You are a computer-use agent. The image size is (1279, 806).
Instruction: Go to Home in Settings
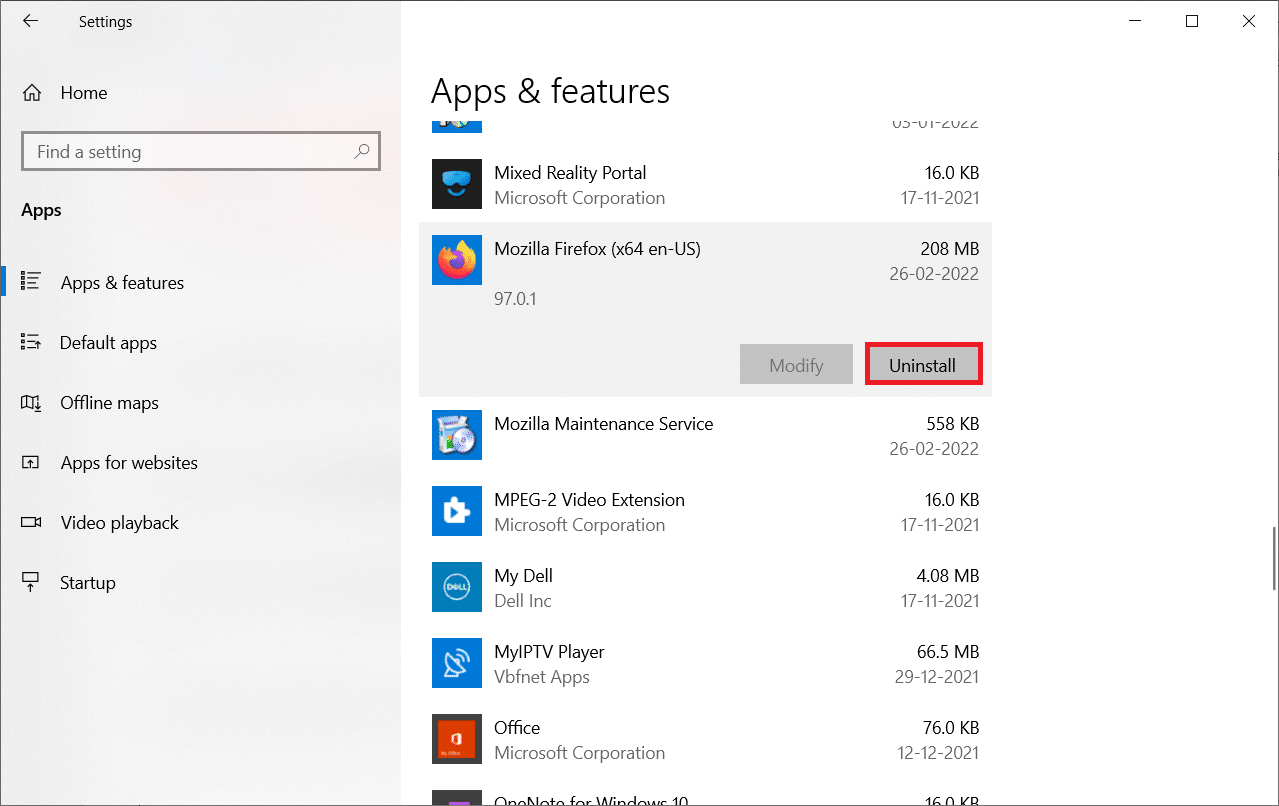(84, 93)
